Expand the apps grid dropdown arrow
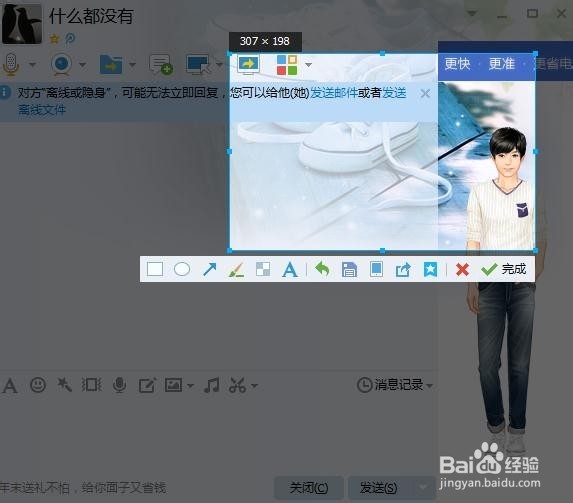The image size is (573, 503). 308,65
